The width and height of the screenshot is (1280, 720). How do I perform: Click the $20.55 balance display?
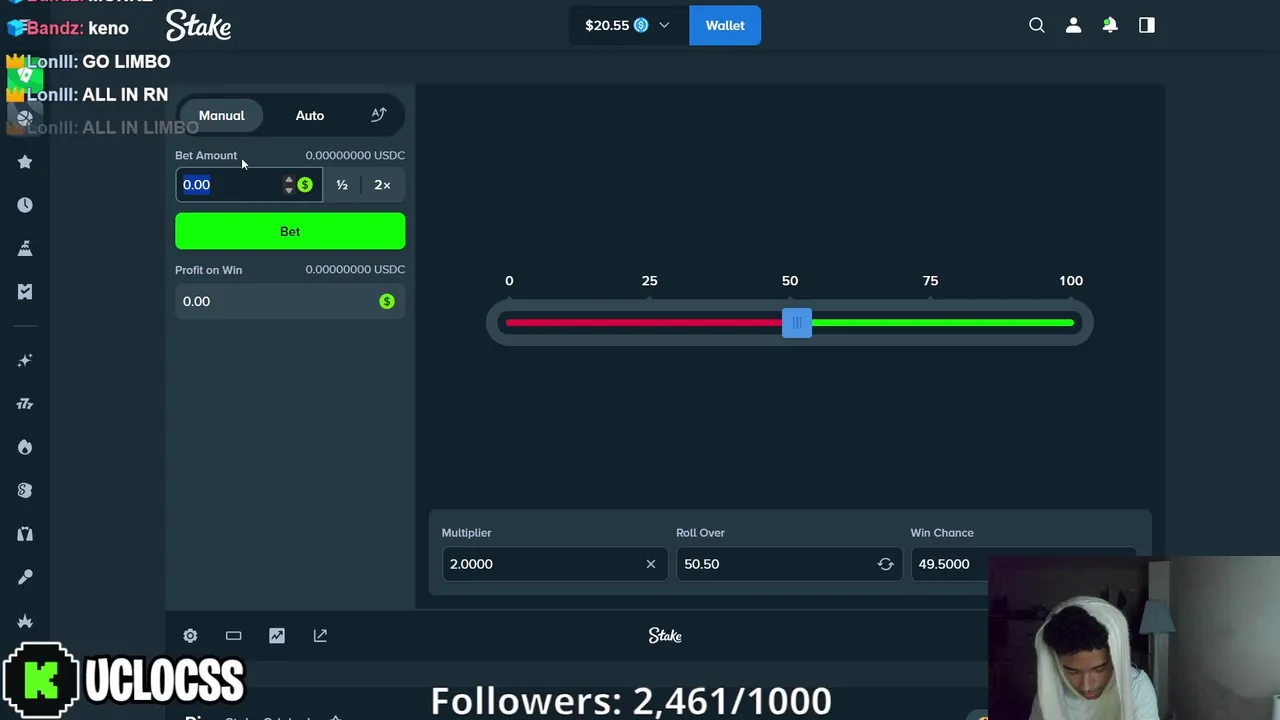tap(607, 25)
